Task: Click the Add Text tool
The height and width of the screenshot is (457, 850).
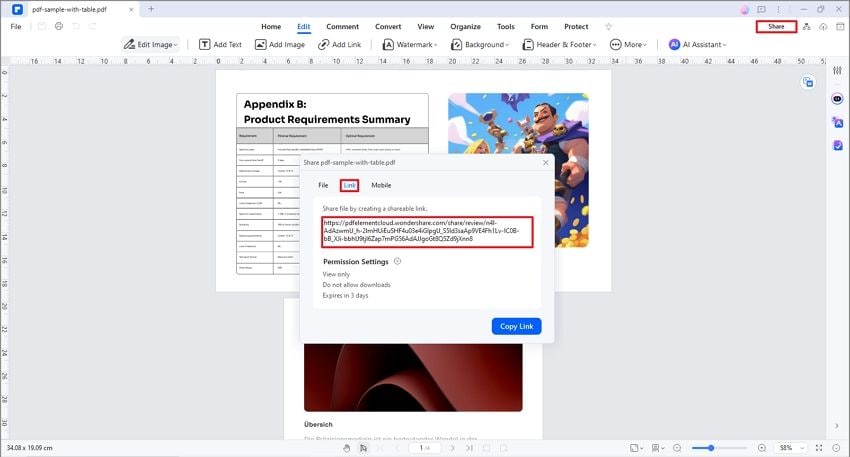Action: pos(220,44)
